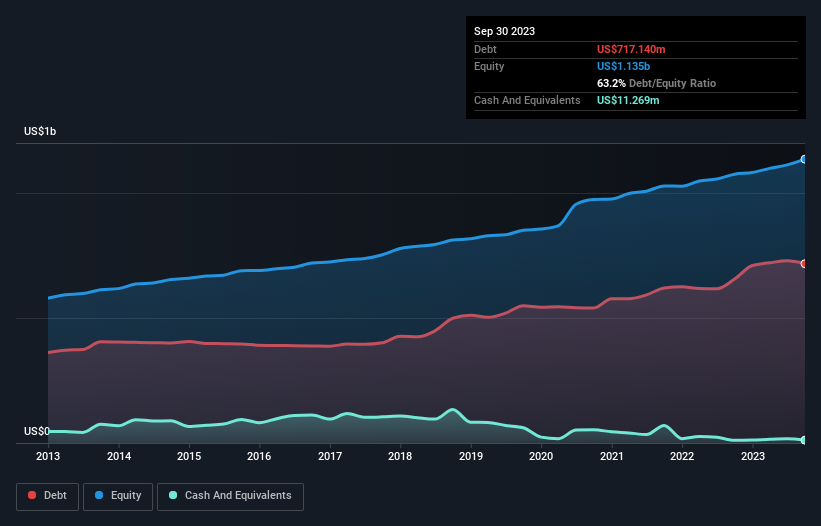Click the 2013 x-axis label
This screenshot has width=821, height=526.
(x=48, y=456)
